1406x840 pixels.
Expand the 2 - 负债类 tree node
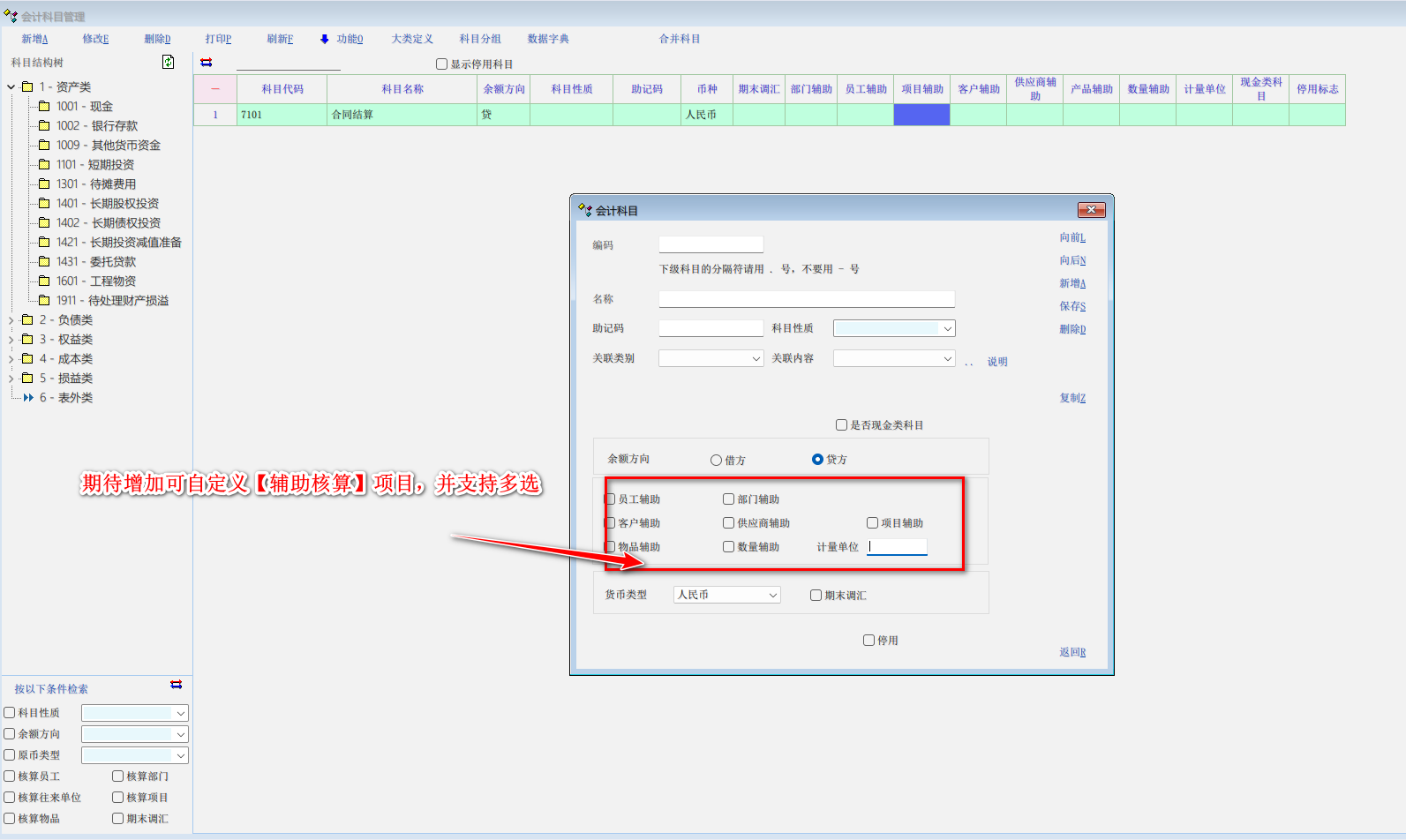(x=11, y=320)
